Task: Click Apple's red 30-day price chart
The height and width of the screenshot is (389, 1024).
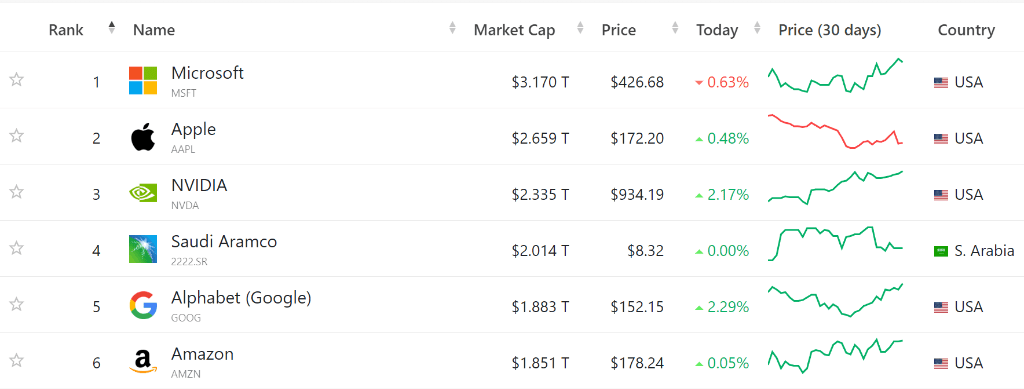Action: pyautogui.click(x=835, y=131)
